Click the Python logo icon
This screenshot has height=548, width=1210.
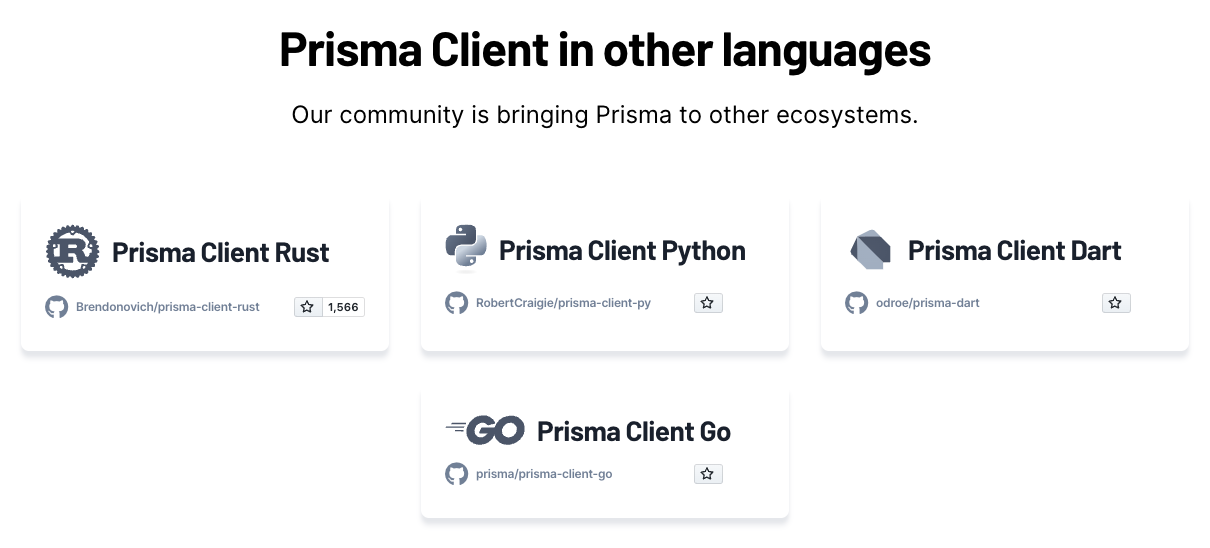[x=466, y=248]
